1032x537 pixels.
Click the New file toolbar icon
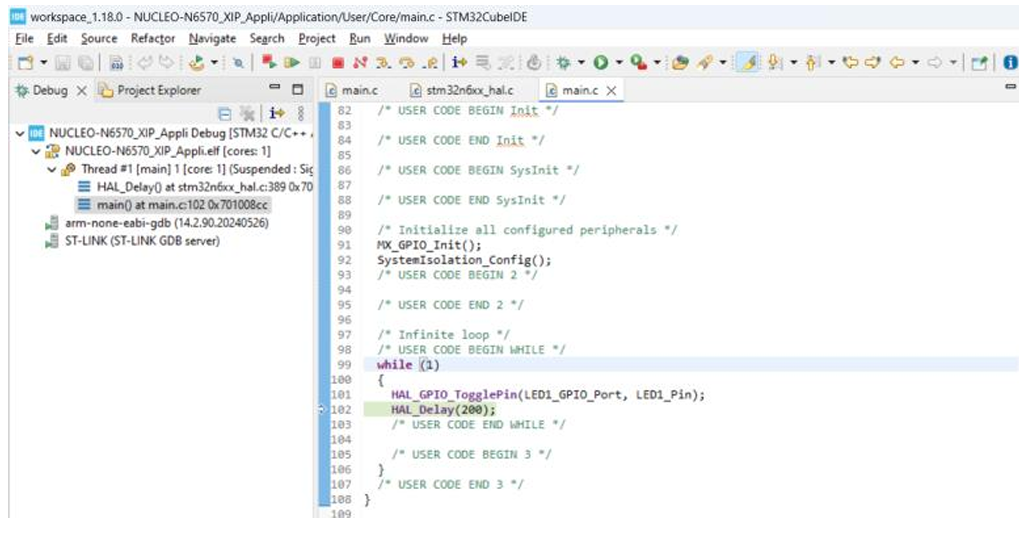(x=25, y=63)
